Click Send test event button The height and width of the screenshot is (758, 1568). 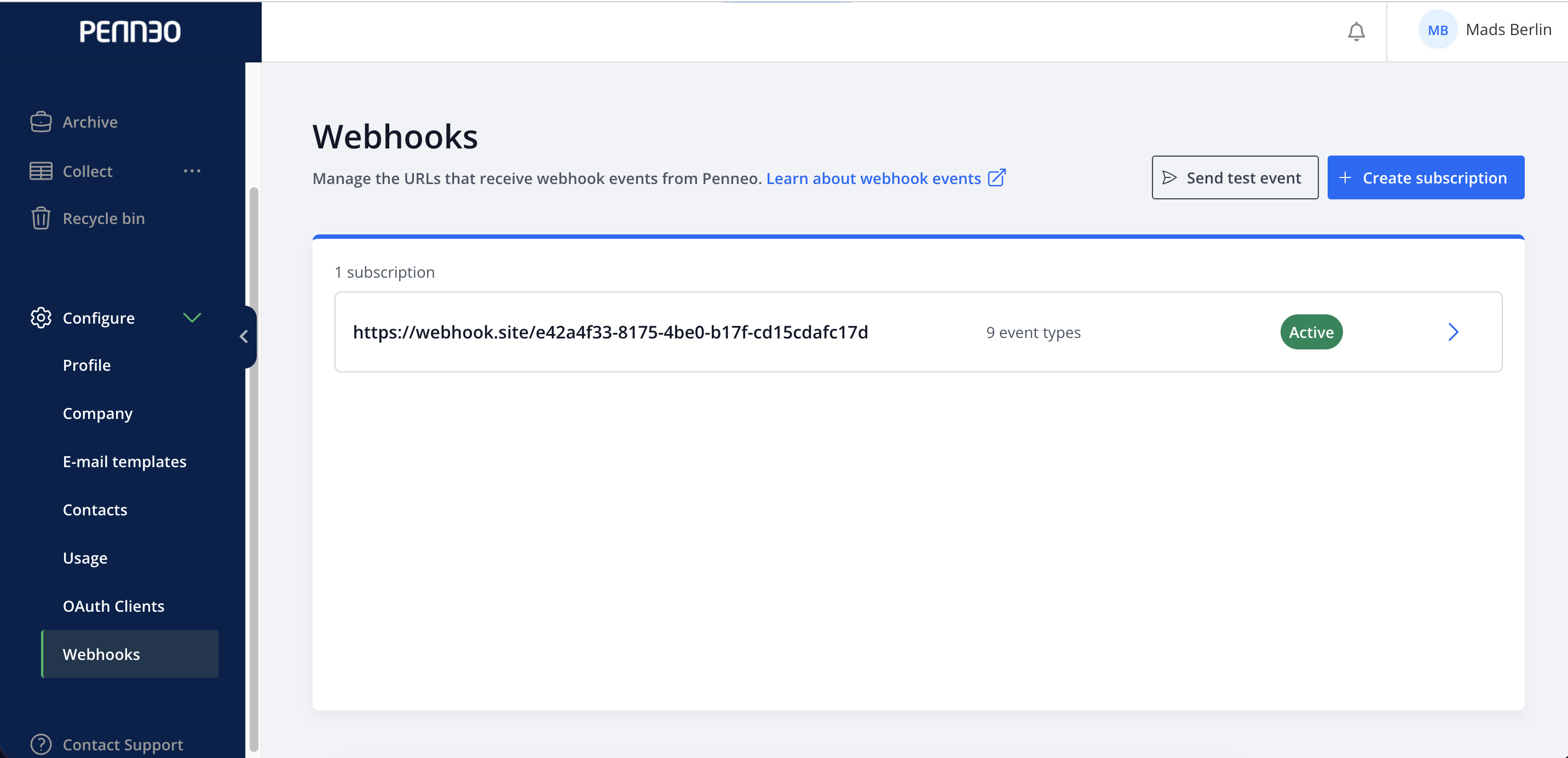pos(1235,177)
